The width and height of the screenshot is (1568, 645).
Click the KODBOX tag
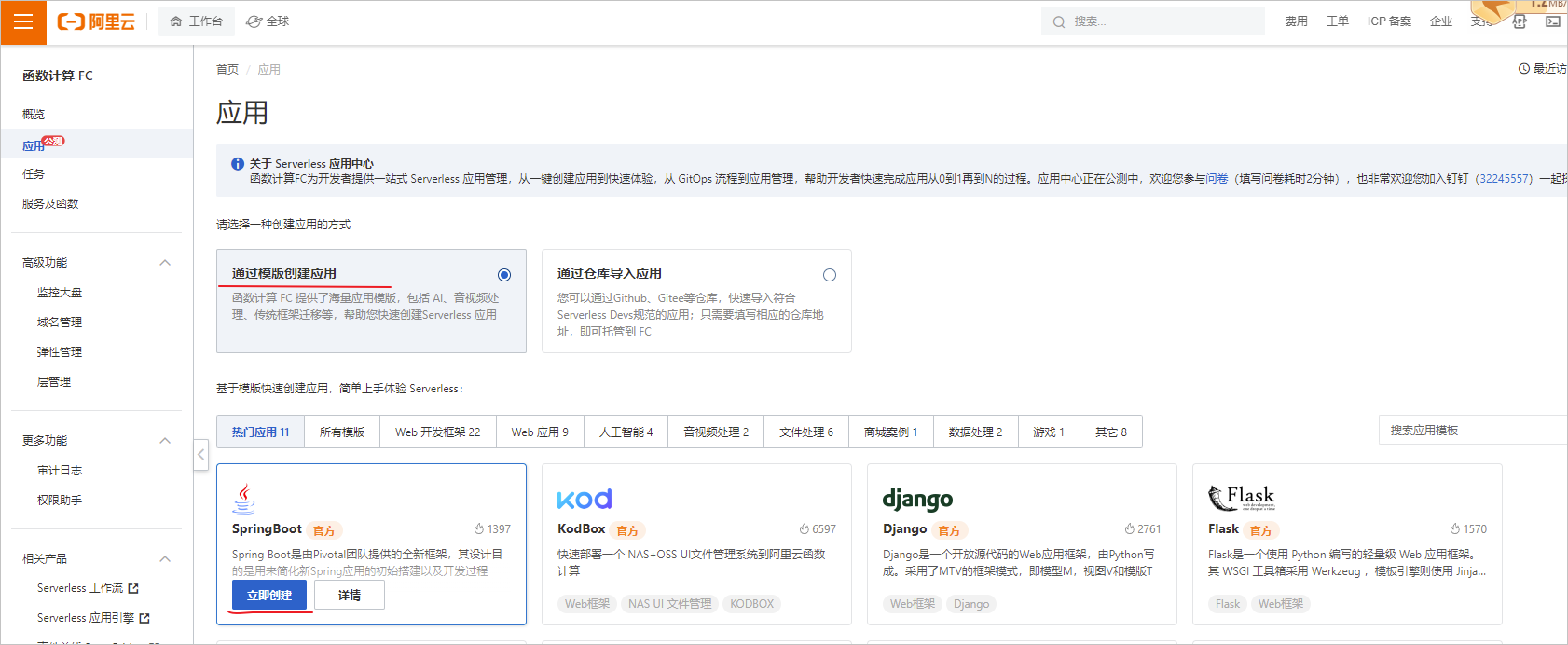752,604
